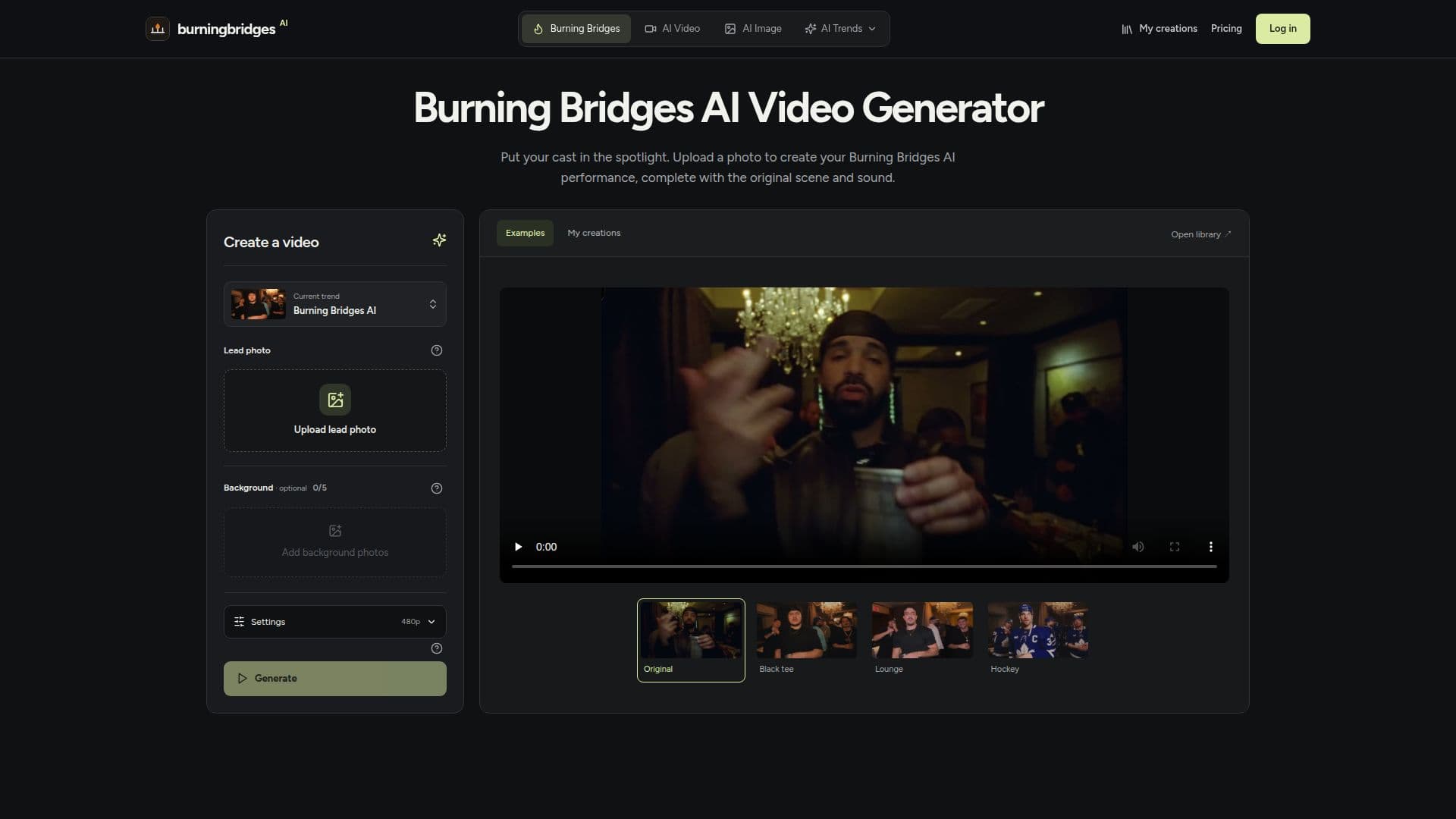Click the Upload lead photo image icon

tap(335, 400)
